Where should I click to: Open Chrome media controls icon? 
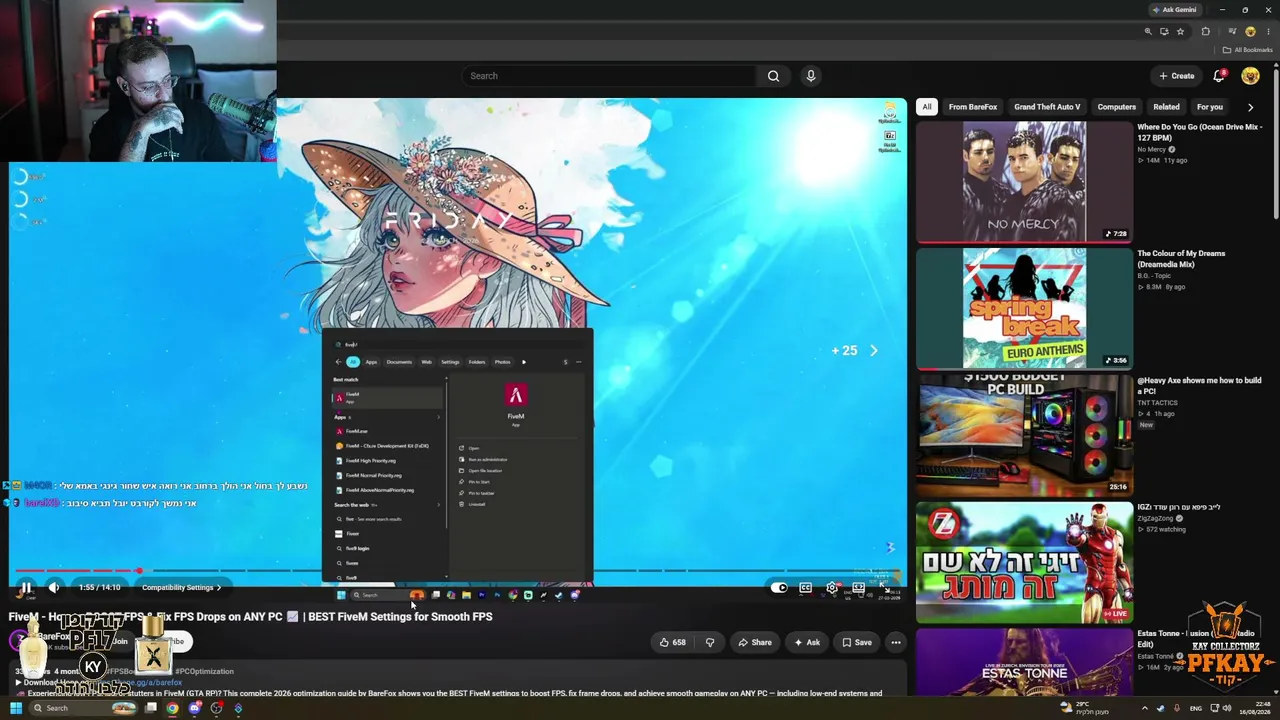[1232, 32]
